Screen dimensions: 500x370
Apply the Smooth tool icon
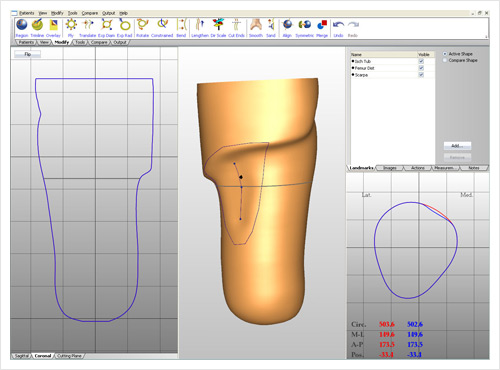pos(256,25)
